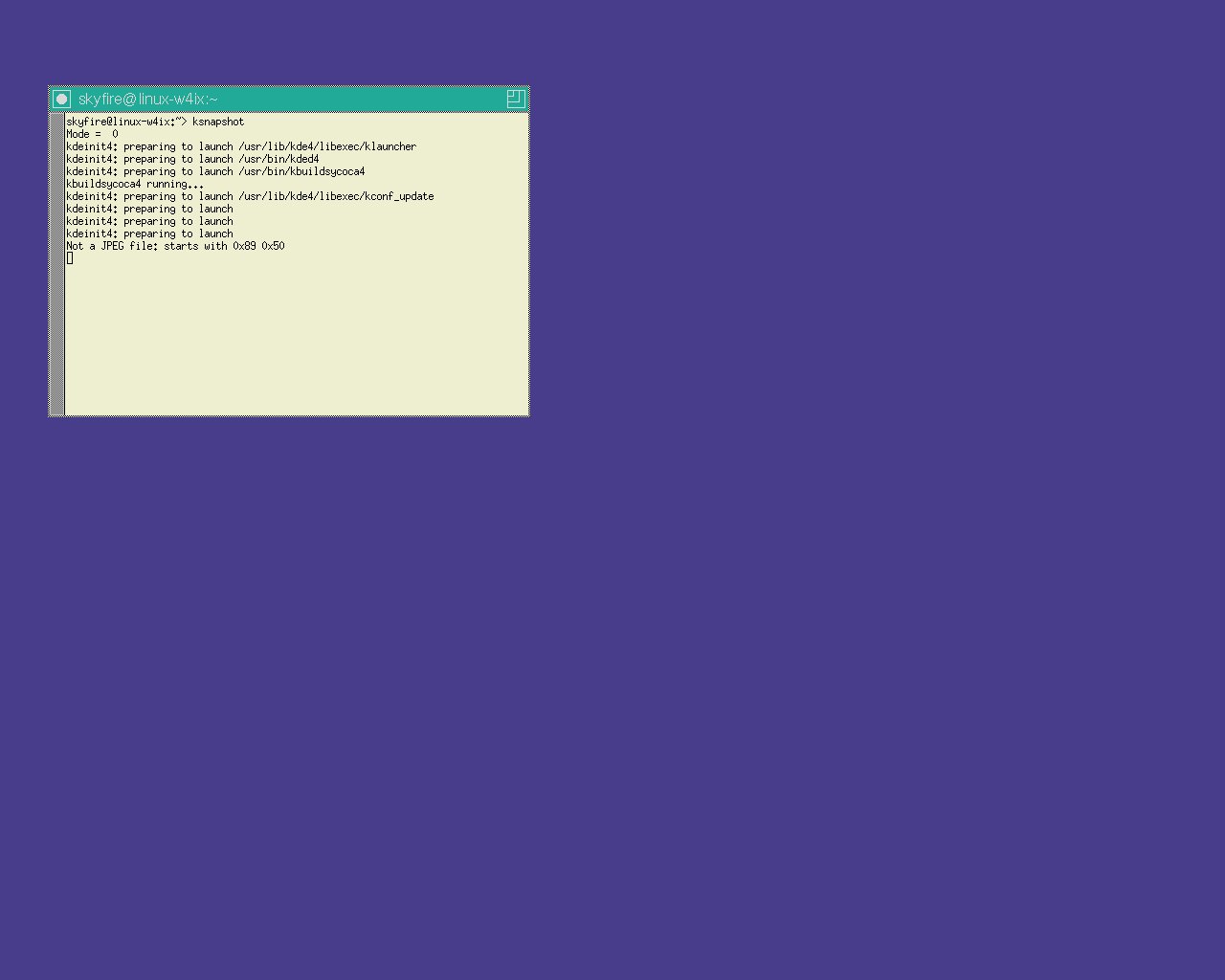Click the line ending in libexec/klauncher

(x=241, y=146)
